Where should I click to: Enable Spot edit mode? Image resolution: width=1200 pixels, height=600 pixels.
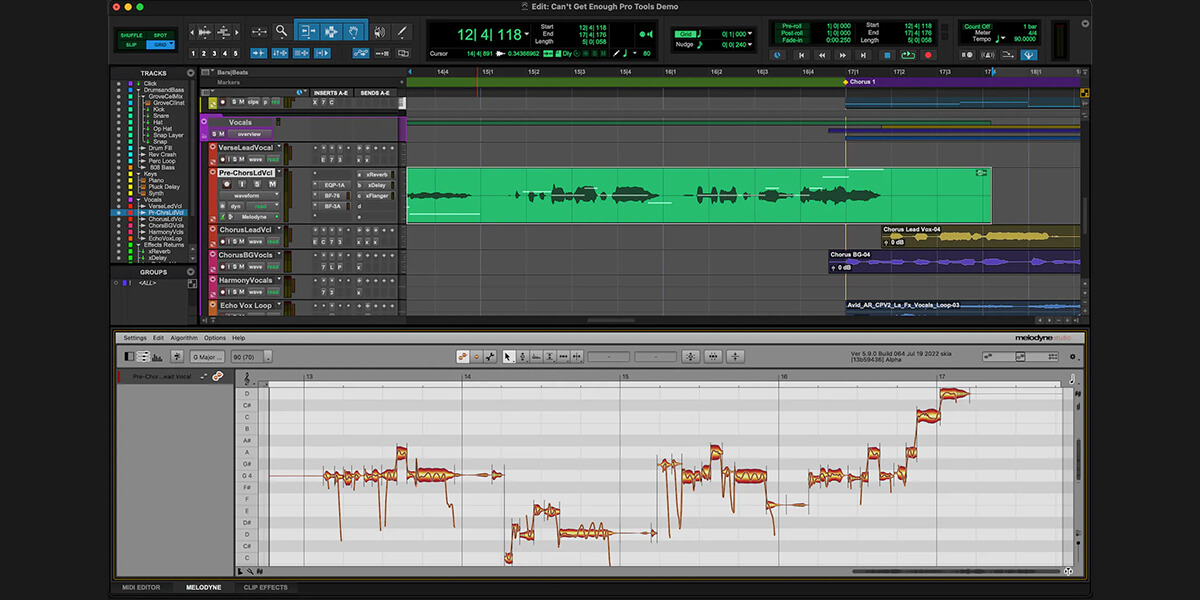[160, 35]
